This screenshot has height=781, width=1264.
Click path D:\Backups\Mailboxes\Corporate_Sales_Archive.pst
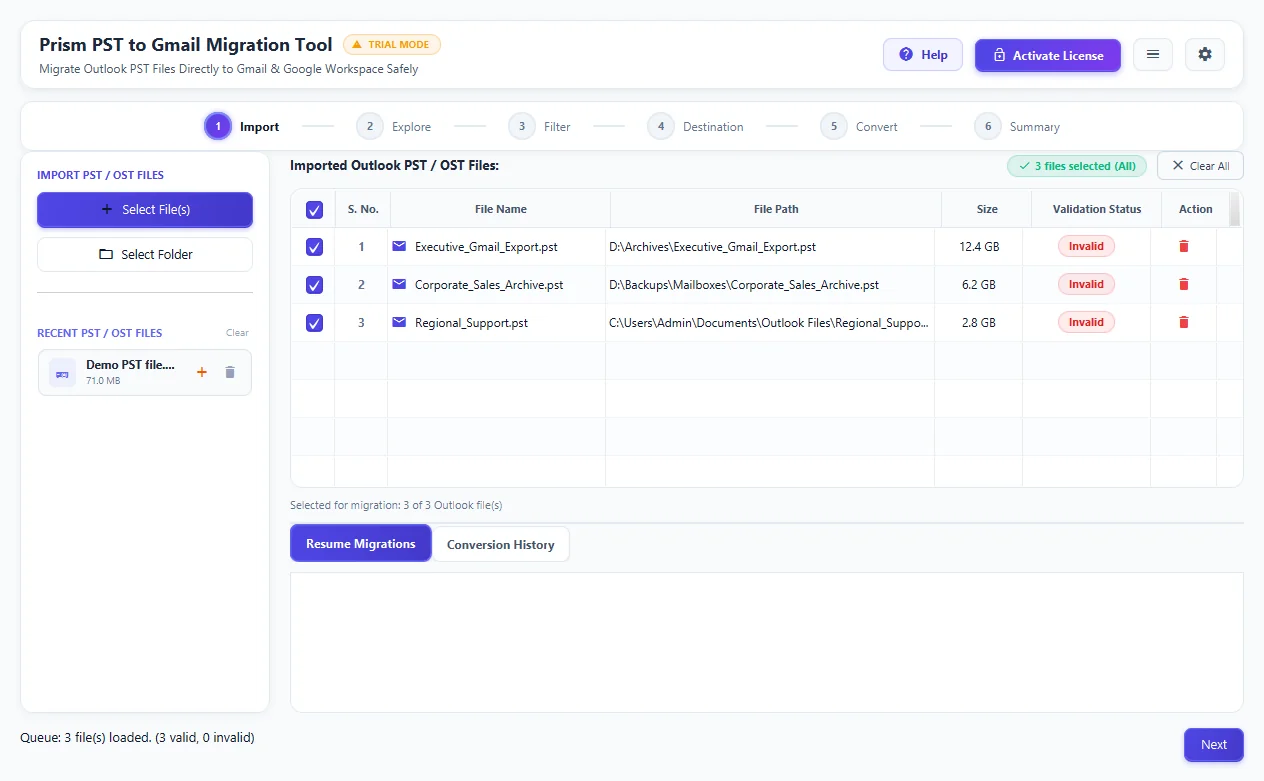click(744, 285)
